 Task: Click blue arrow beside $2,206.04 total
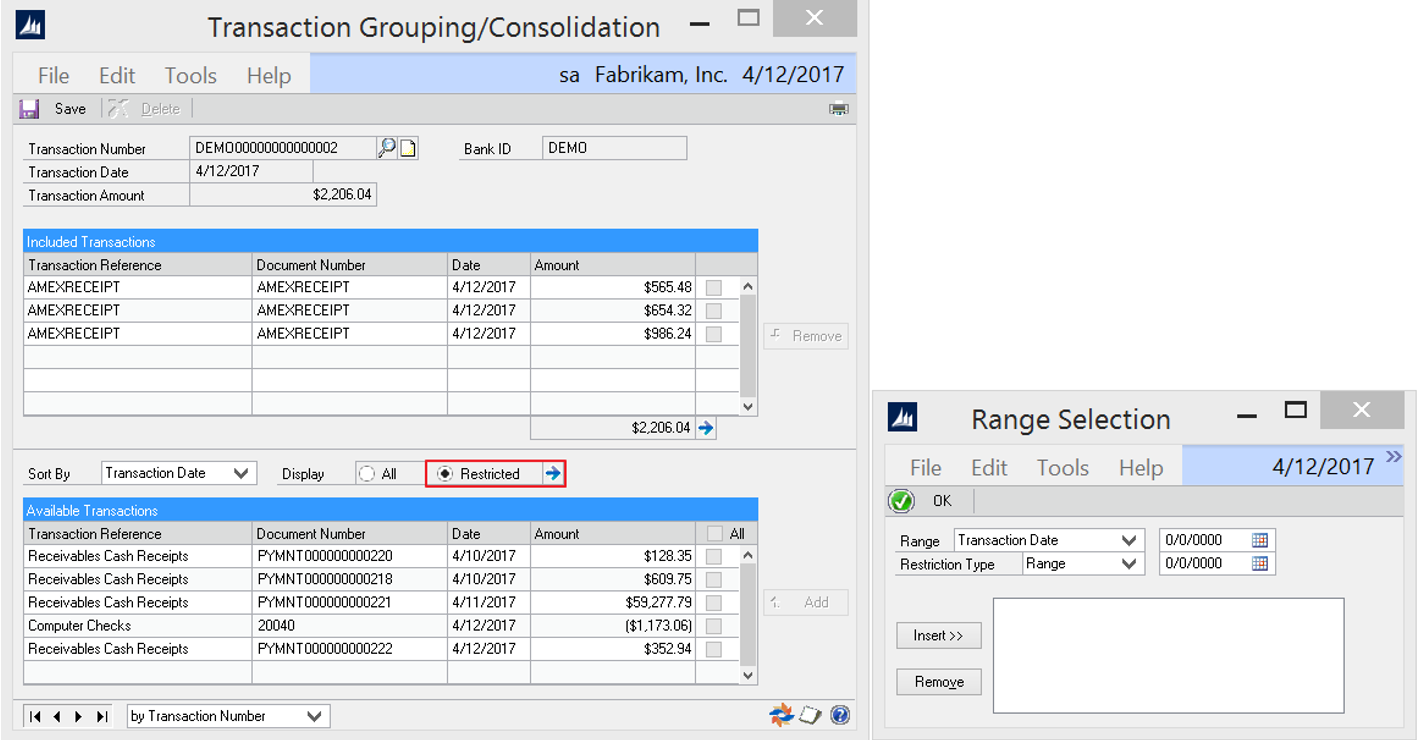(706, 428)
